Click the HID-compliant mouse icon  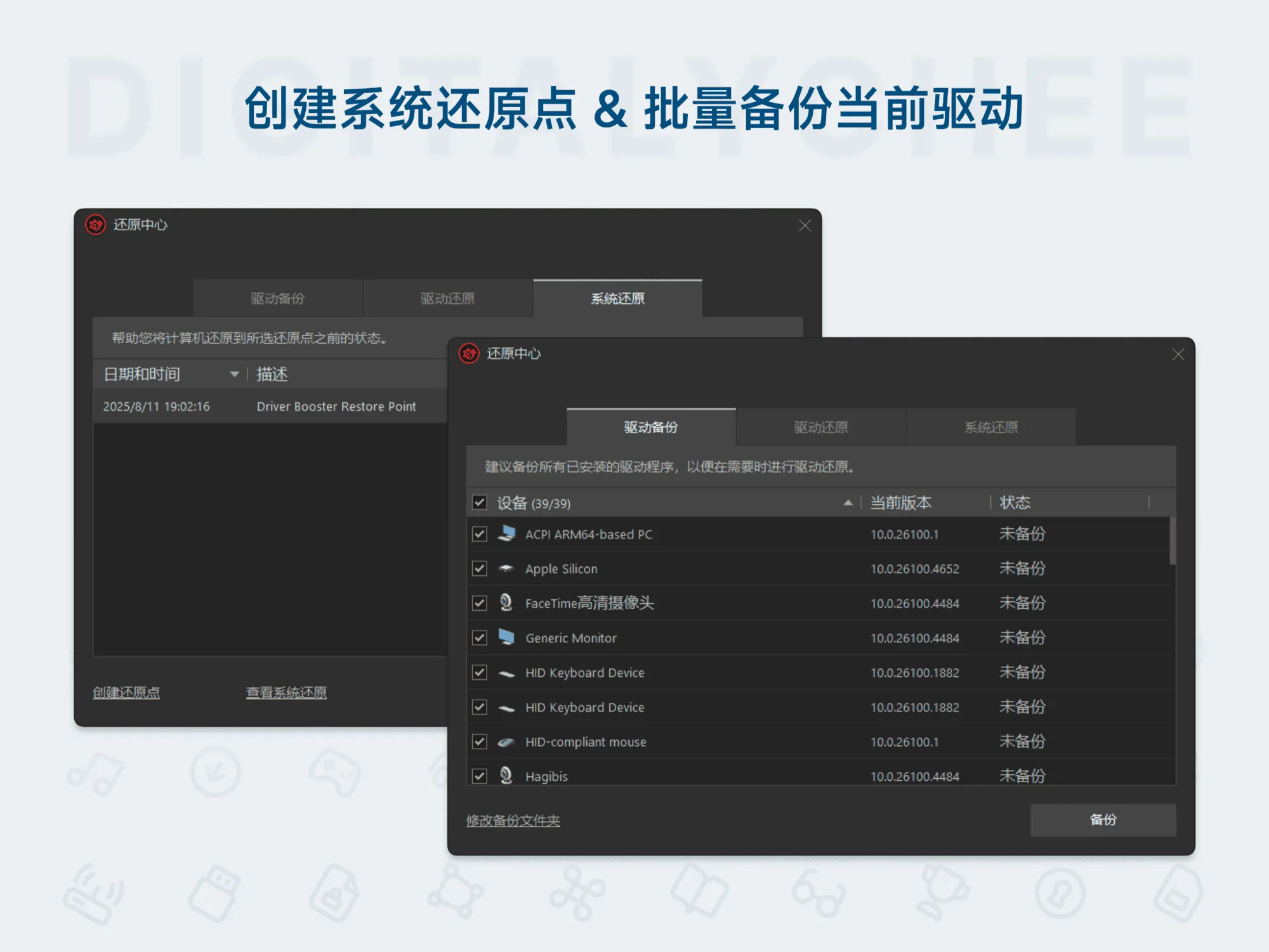(x=506, y=741)
